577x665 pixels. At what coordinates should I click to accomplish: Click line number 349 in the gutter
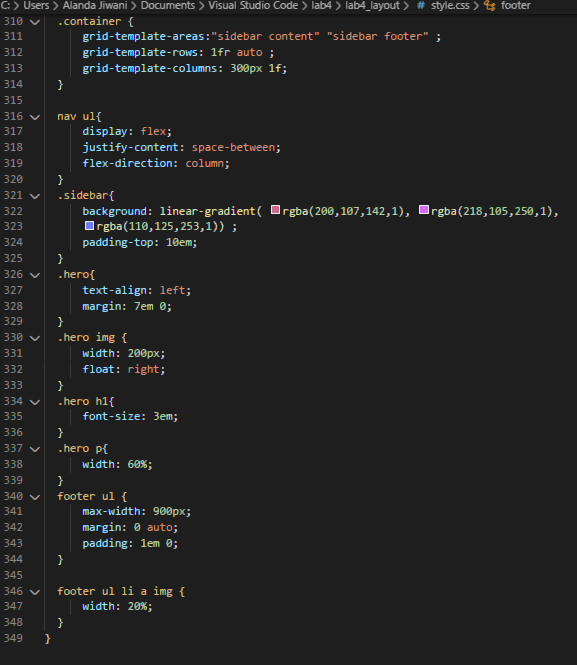13,638
